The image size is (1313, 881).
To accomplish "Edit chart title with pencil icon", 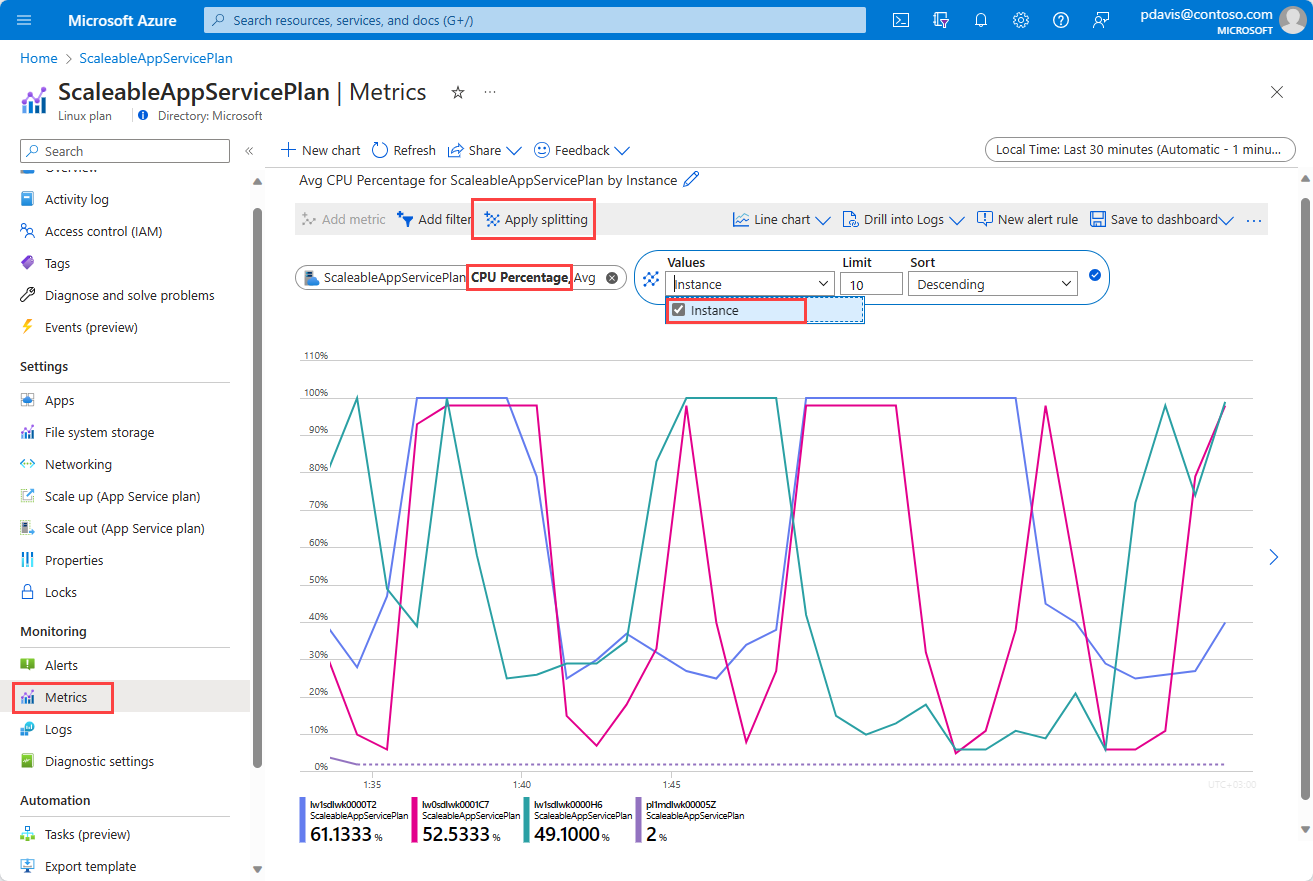I will (x=691, y=180).
